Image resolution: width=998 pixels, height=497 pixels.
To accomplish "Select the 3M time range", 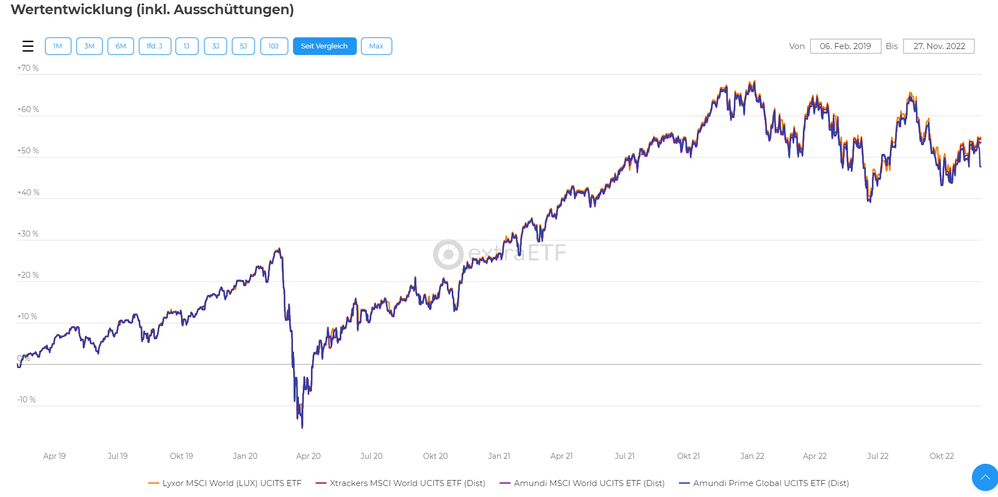I will (x=89, y=46).
